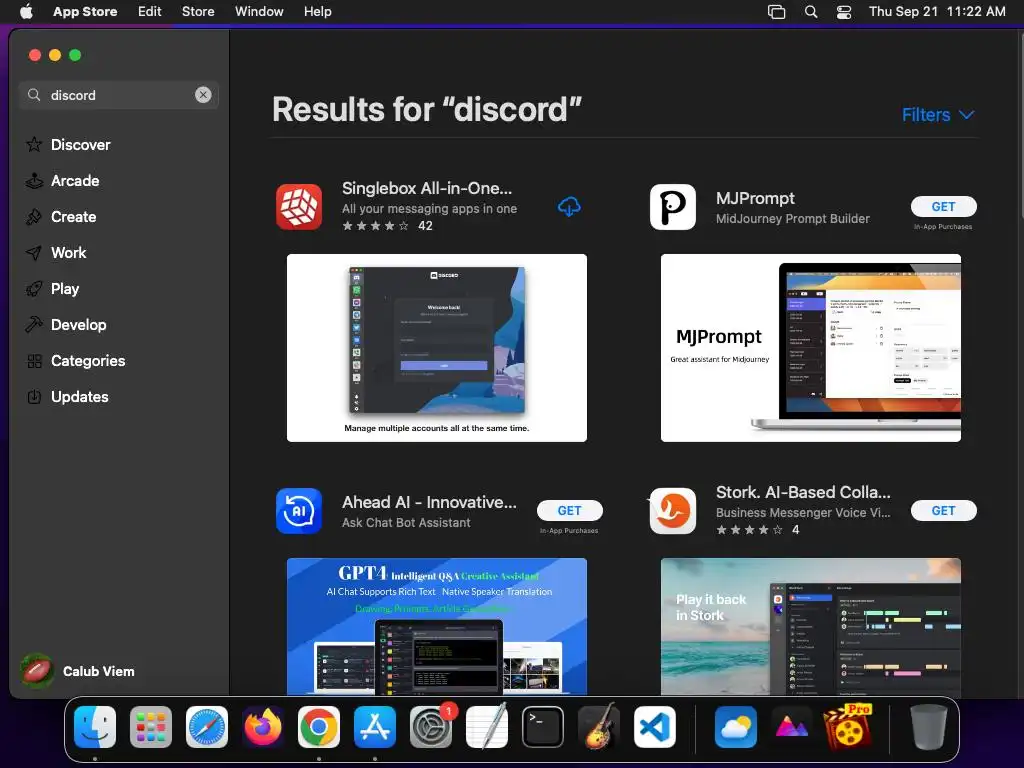Screen dimensions: 1024x768
Task: Launch GarageBand from the Dock
Action: [599, 727]
